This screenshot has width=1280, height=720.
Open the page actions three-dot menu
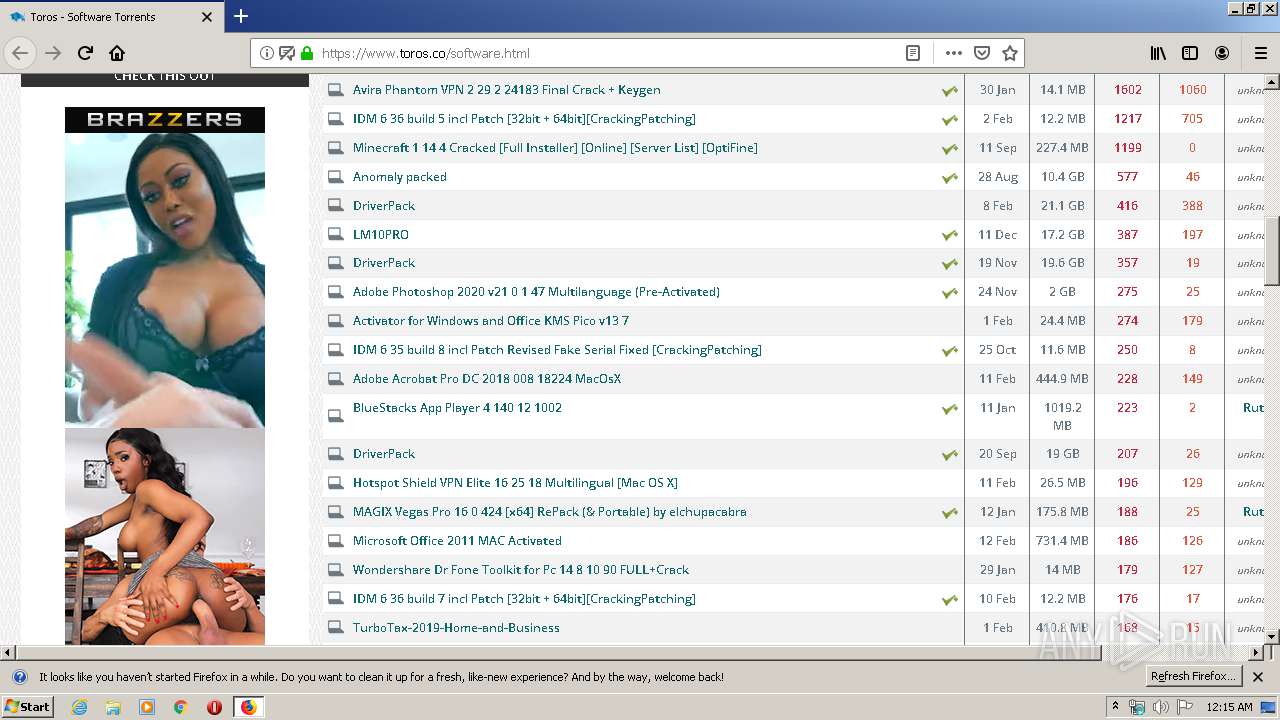pyautogui.click(x=954, y=53)
